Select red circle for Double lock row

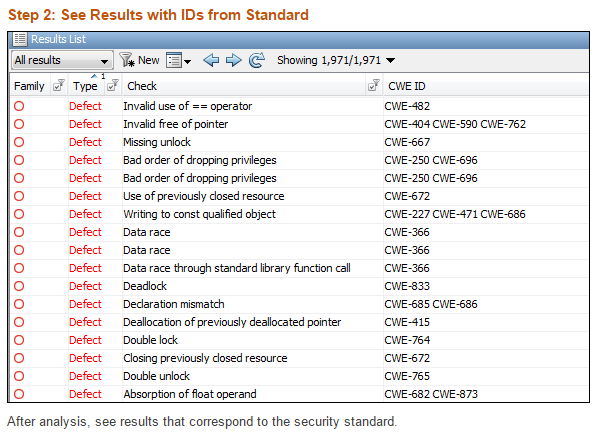[x=19, y=340]
